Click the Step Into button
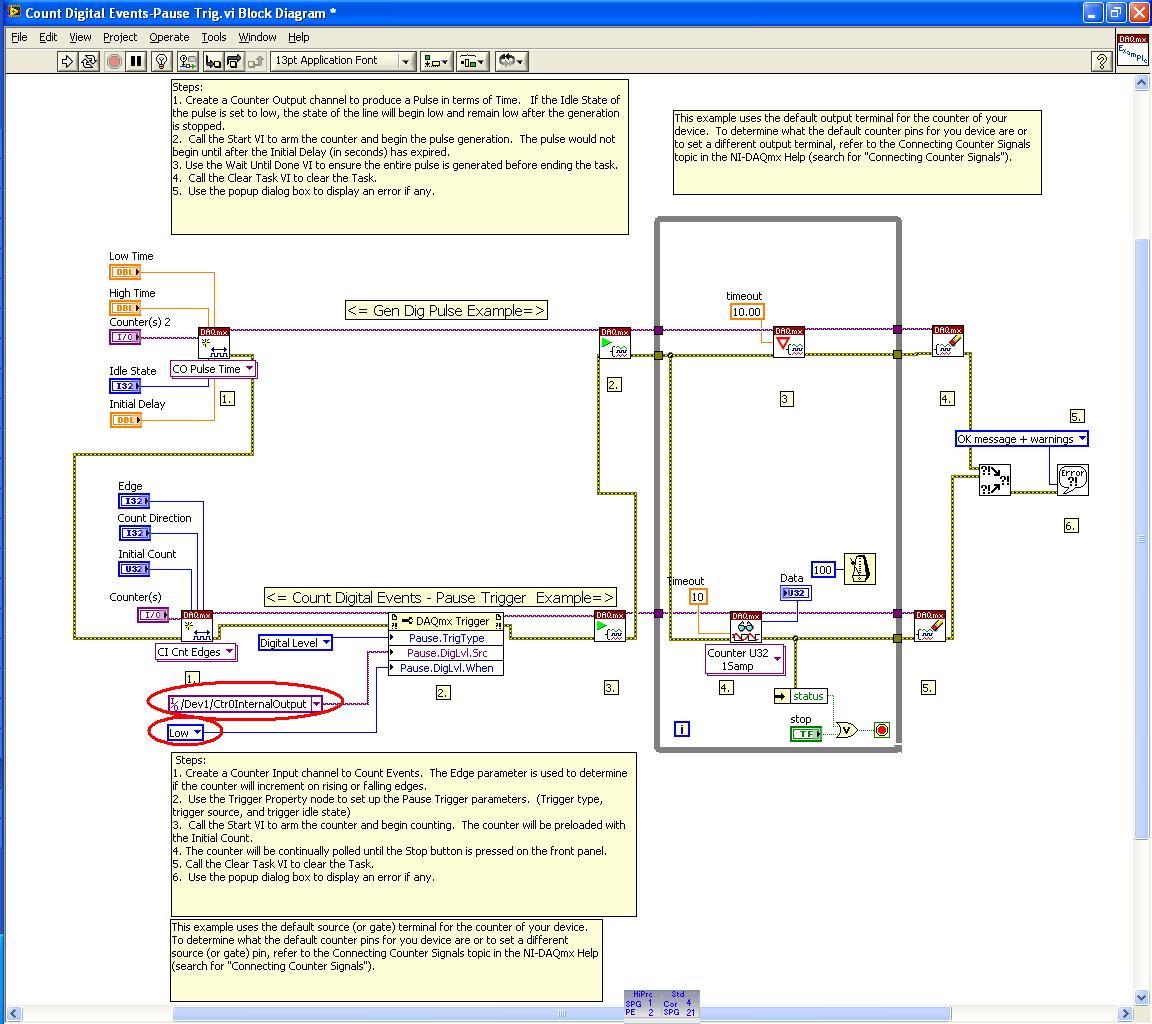The width and height of the screenshot is (1152, 1024). (213, 61)
